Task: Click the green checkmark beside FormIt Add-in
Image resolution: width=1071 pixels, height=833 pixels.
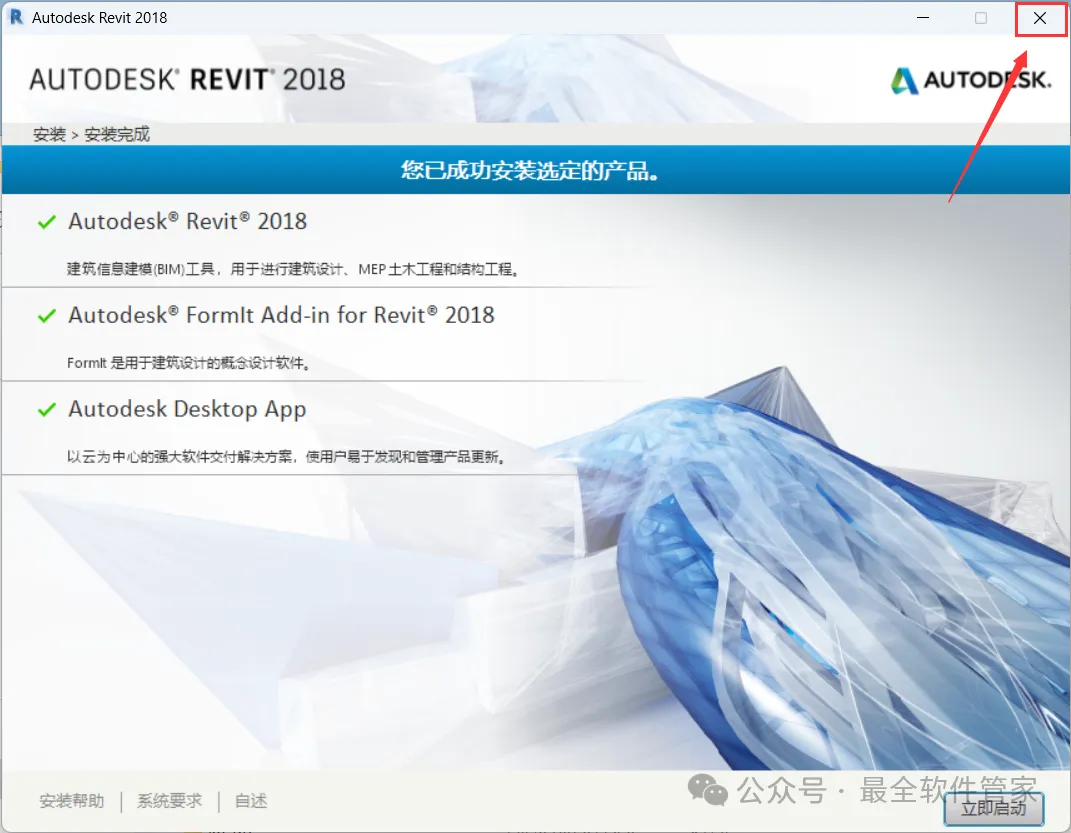Action: (46, 315)
